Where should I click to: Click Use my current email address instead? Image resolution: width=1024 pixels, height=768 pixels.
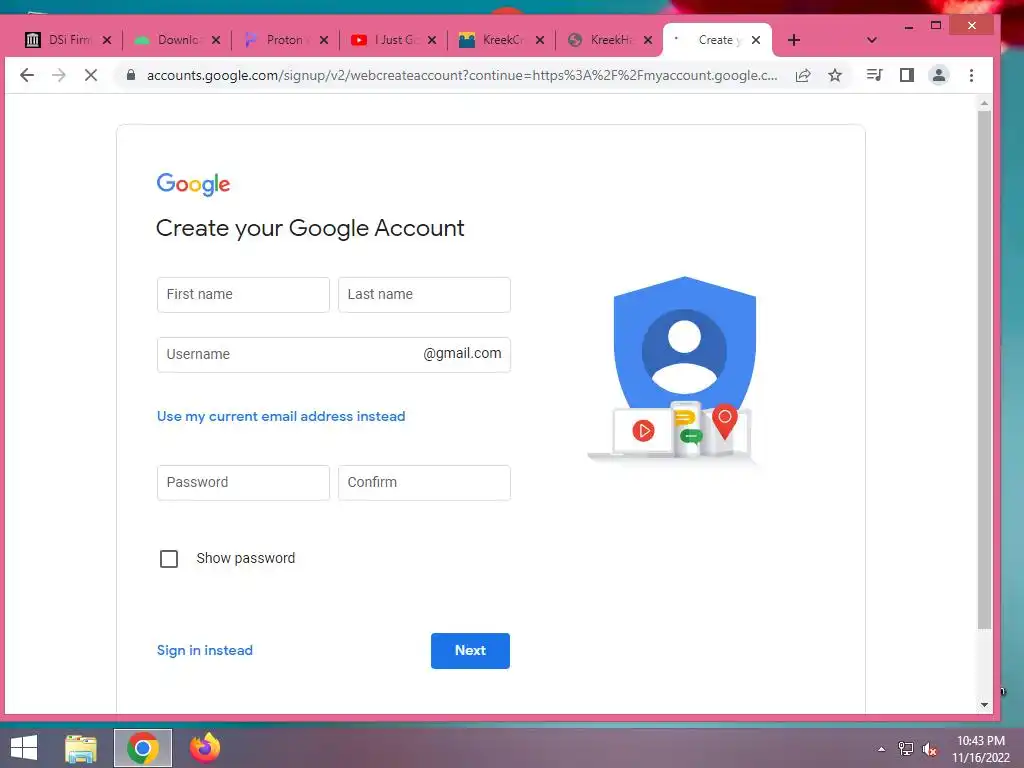pos(281,417)
